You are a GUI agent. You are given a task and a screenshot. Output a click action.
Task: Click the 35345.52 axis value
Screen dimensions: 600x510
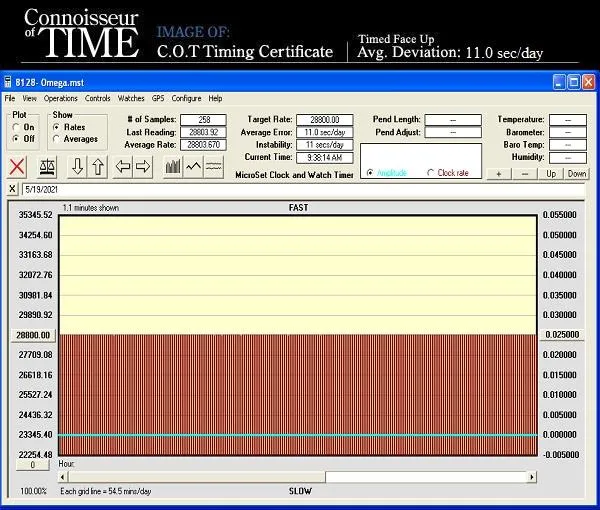pos(36,215)
